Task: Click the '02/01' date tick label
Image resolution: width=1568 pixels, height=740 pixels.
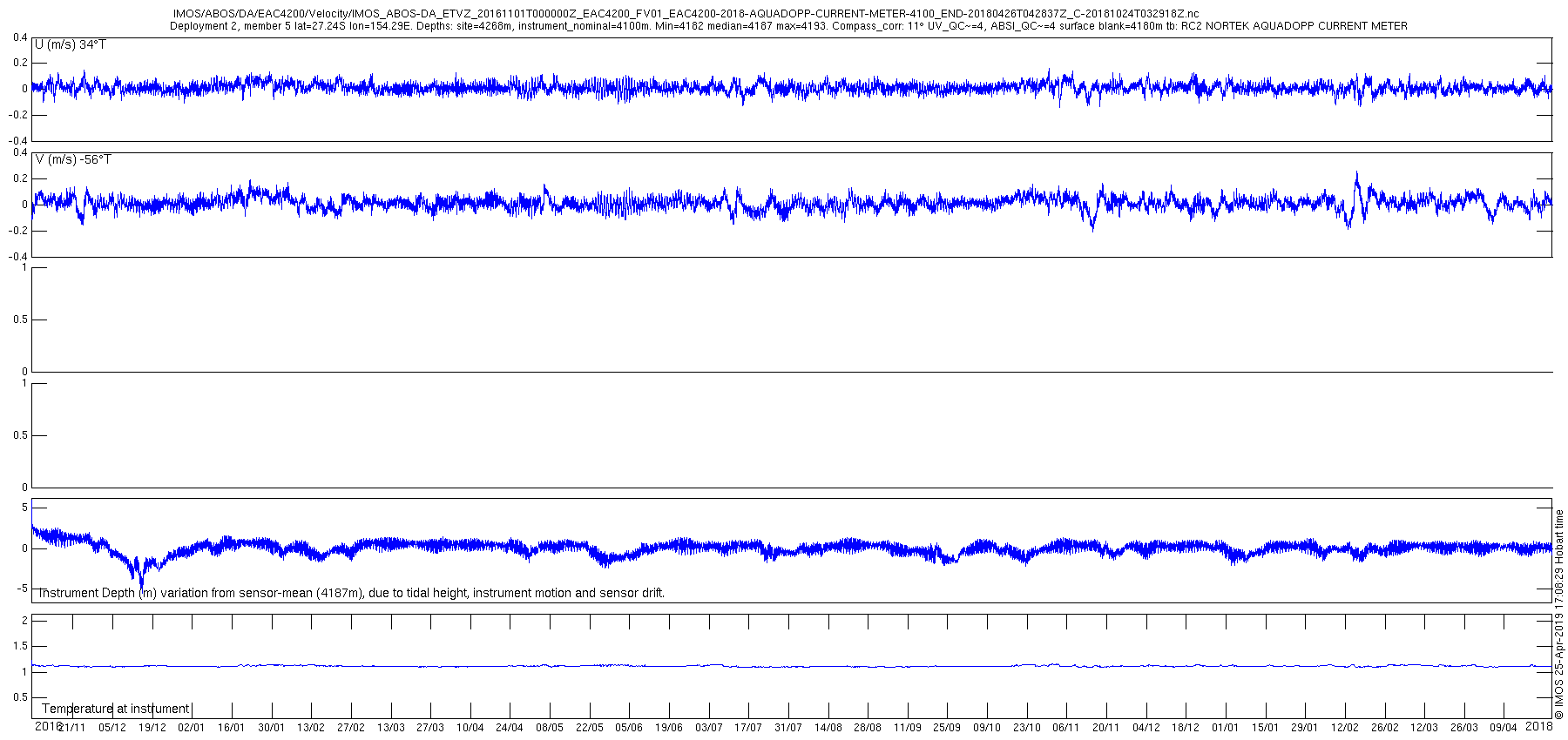Action: tap(192, 728)
